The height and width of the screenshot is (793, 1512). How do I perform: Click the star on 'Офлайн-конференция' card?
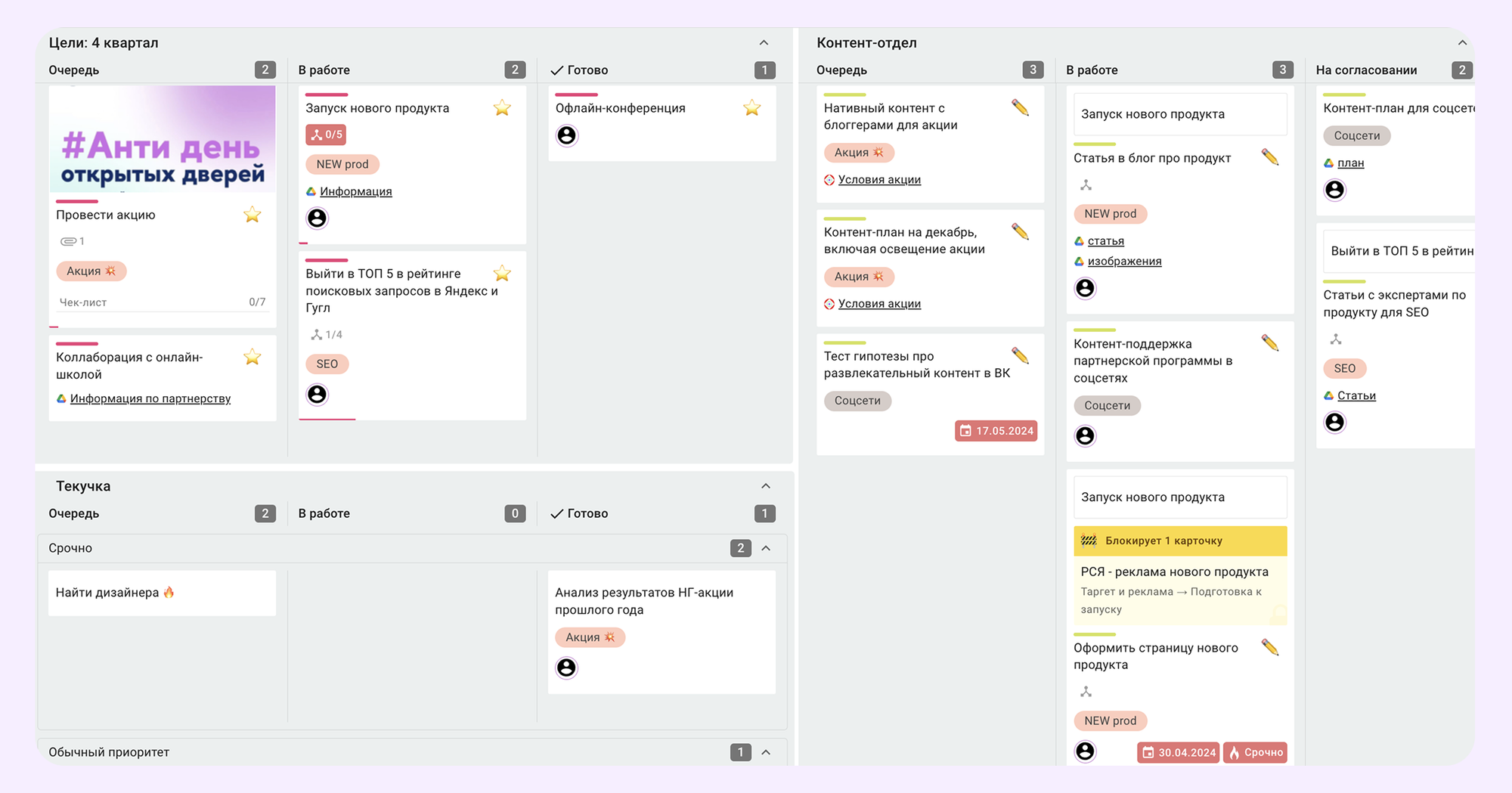(751, 108)
